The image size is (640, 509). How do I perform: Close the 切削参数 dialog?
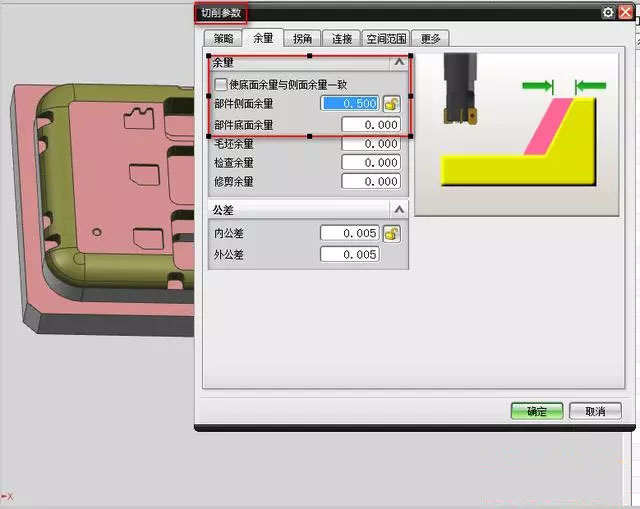pyautogui.click(x=625, y=13)
